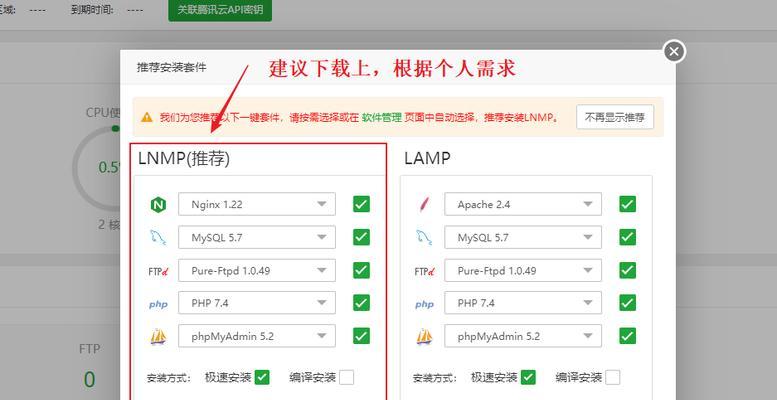The width and height of the screenshot is (777, 400).
Task: Open LNMP phpMyAdmin 5.2 dropdown
Action: pyautogui.click(x=257, y=336)
